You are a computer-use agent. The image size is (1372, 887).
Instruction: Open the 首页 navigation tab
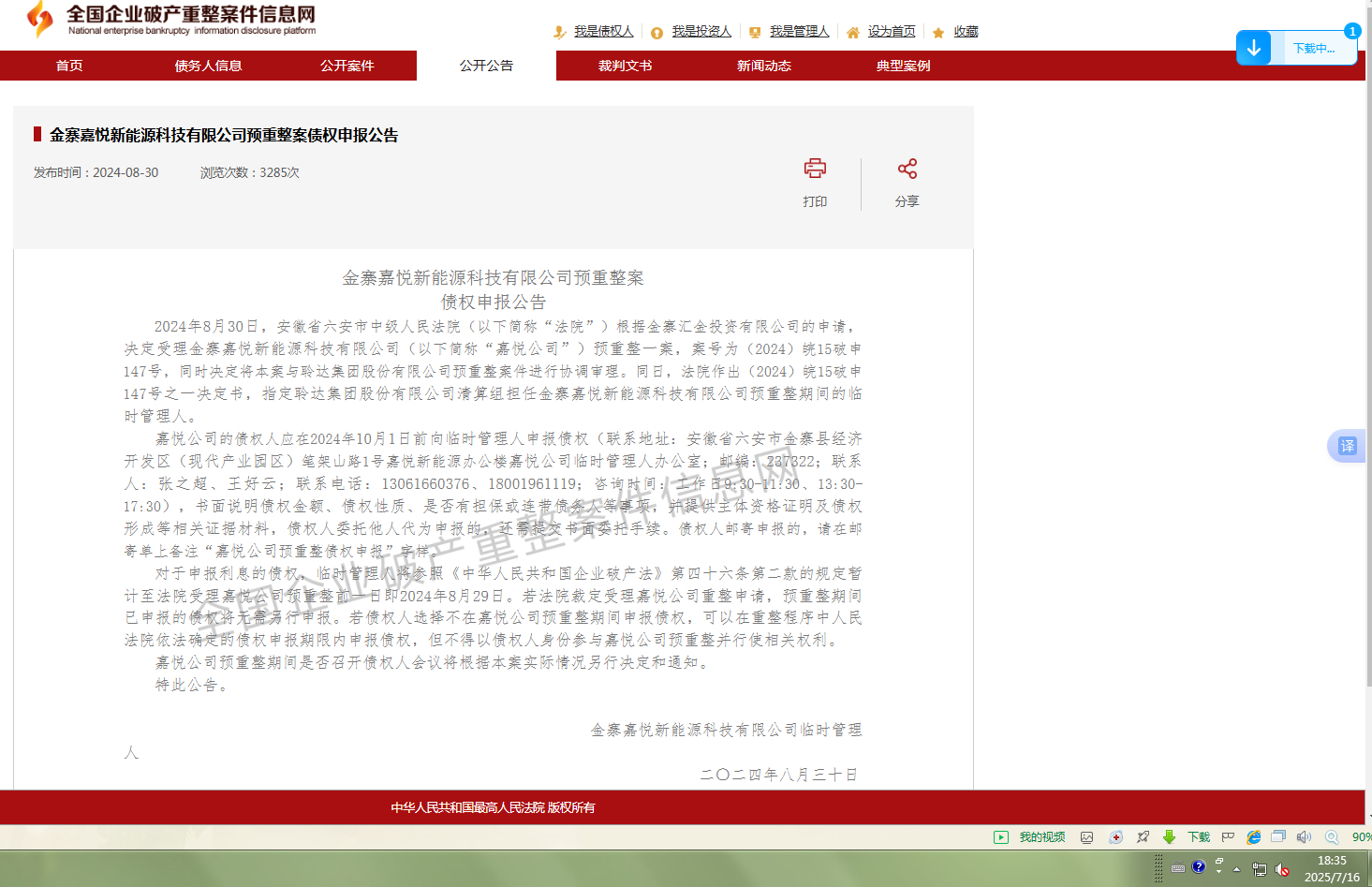69,66
